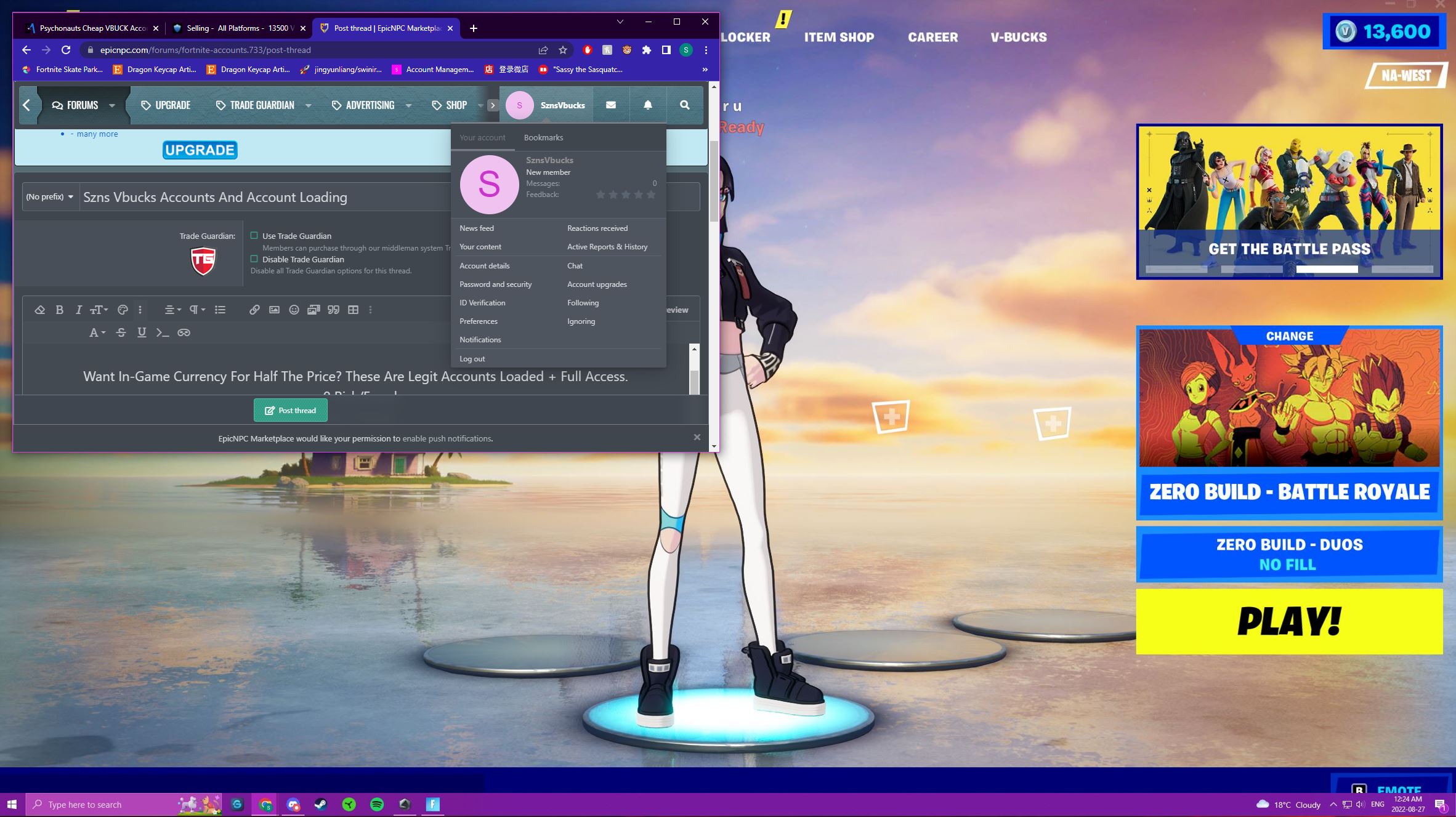Click the eraser remove-formatting icon in editor
Viewport: 1456px width, 817px height.
tap(40, 310)
